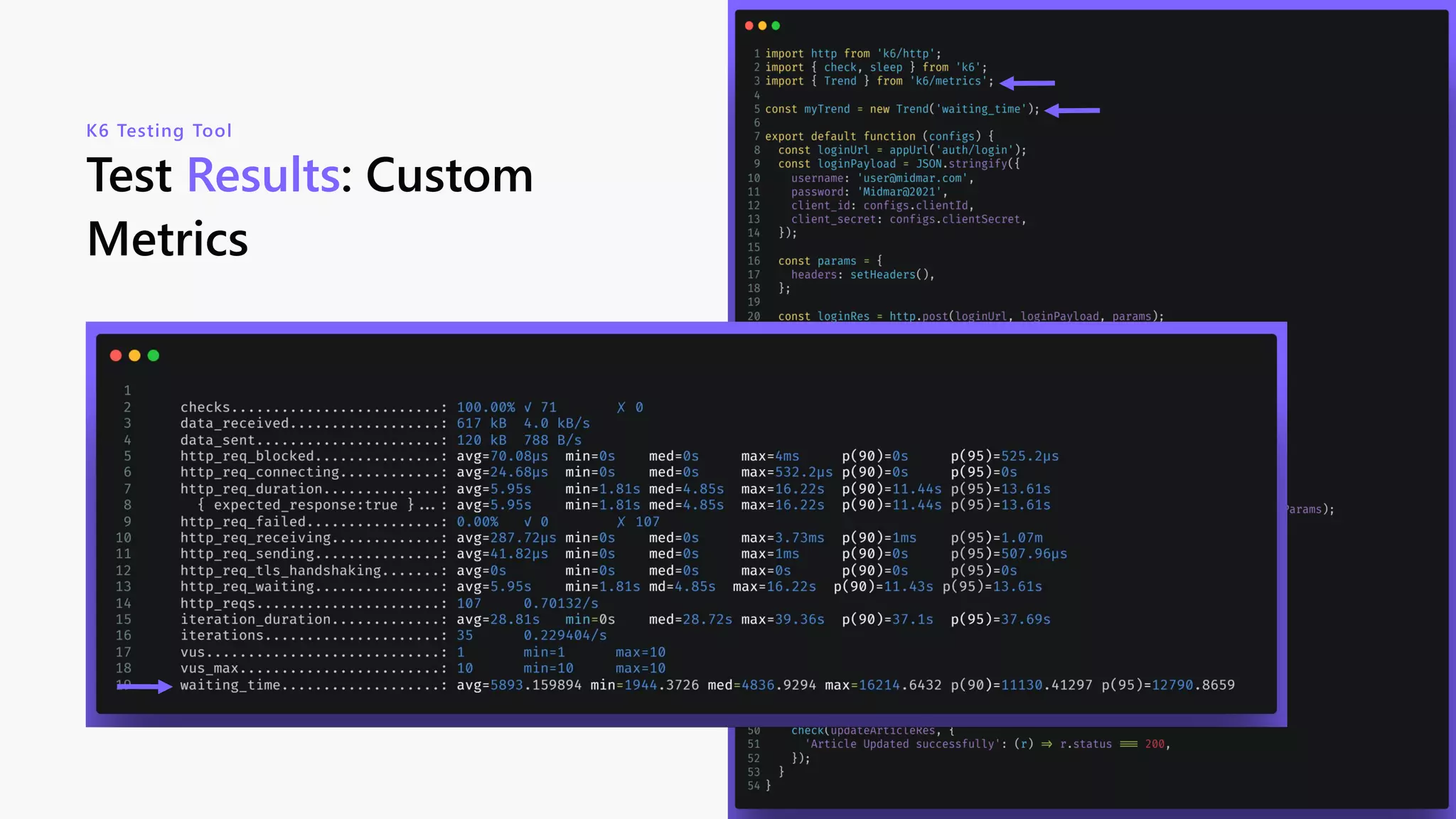The height and width of the screenshot is (819, 1456).
Task: Click 'k6/metrics' import string in code
Action: point(949,81)
